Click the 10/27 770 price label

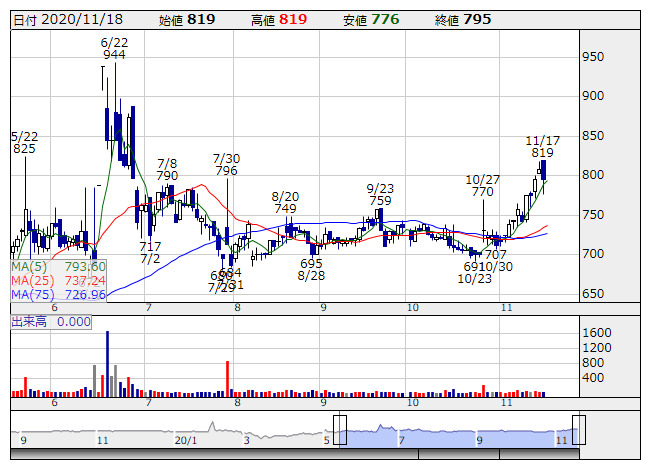(x=482, y=186)
